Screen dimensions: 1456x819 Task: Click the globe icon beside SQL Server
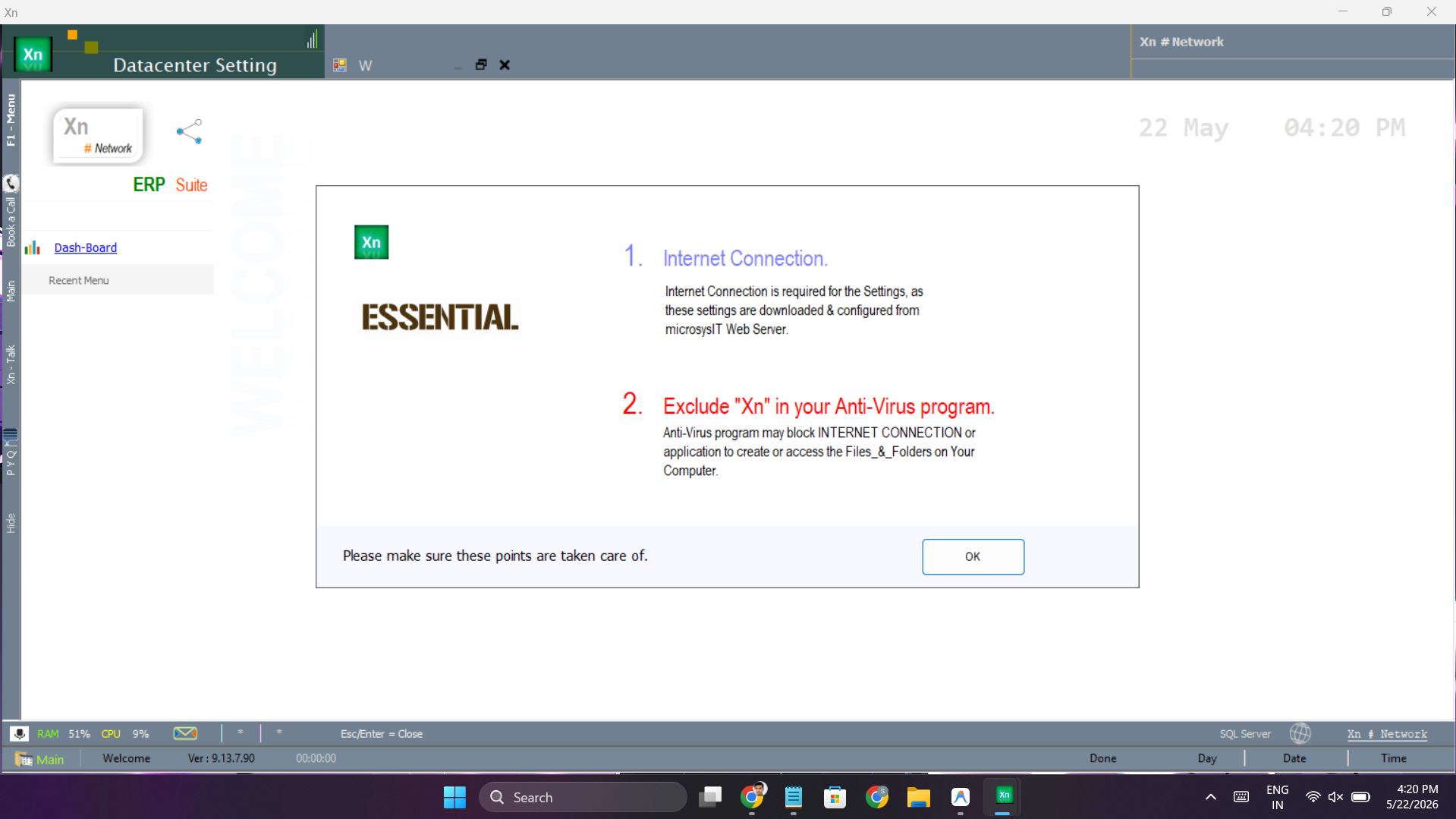1300,733
